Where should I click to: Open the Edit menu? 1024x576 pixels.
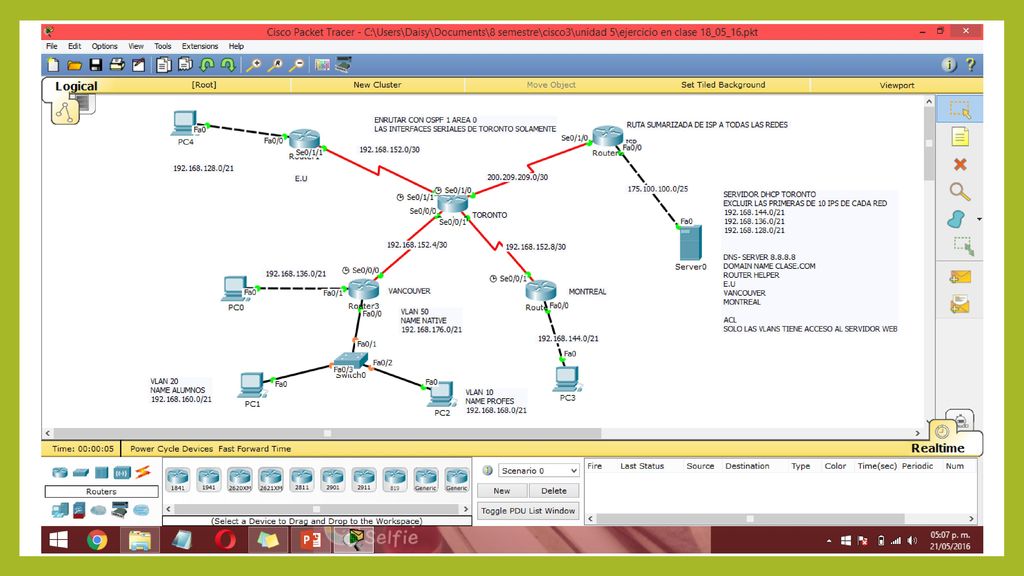(74, 46)
